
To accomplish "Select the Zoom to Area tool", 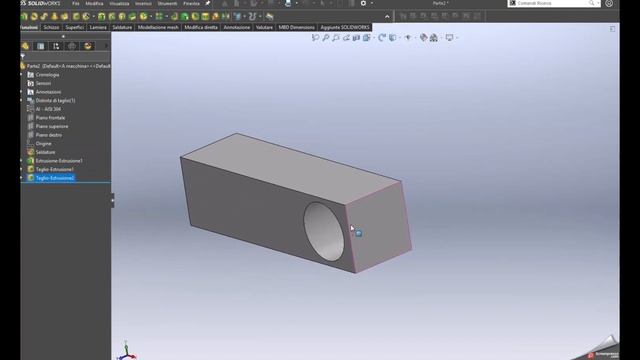I will [326, 38].
